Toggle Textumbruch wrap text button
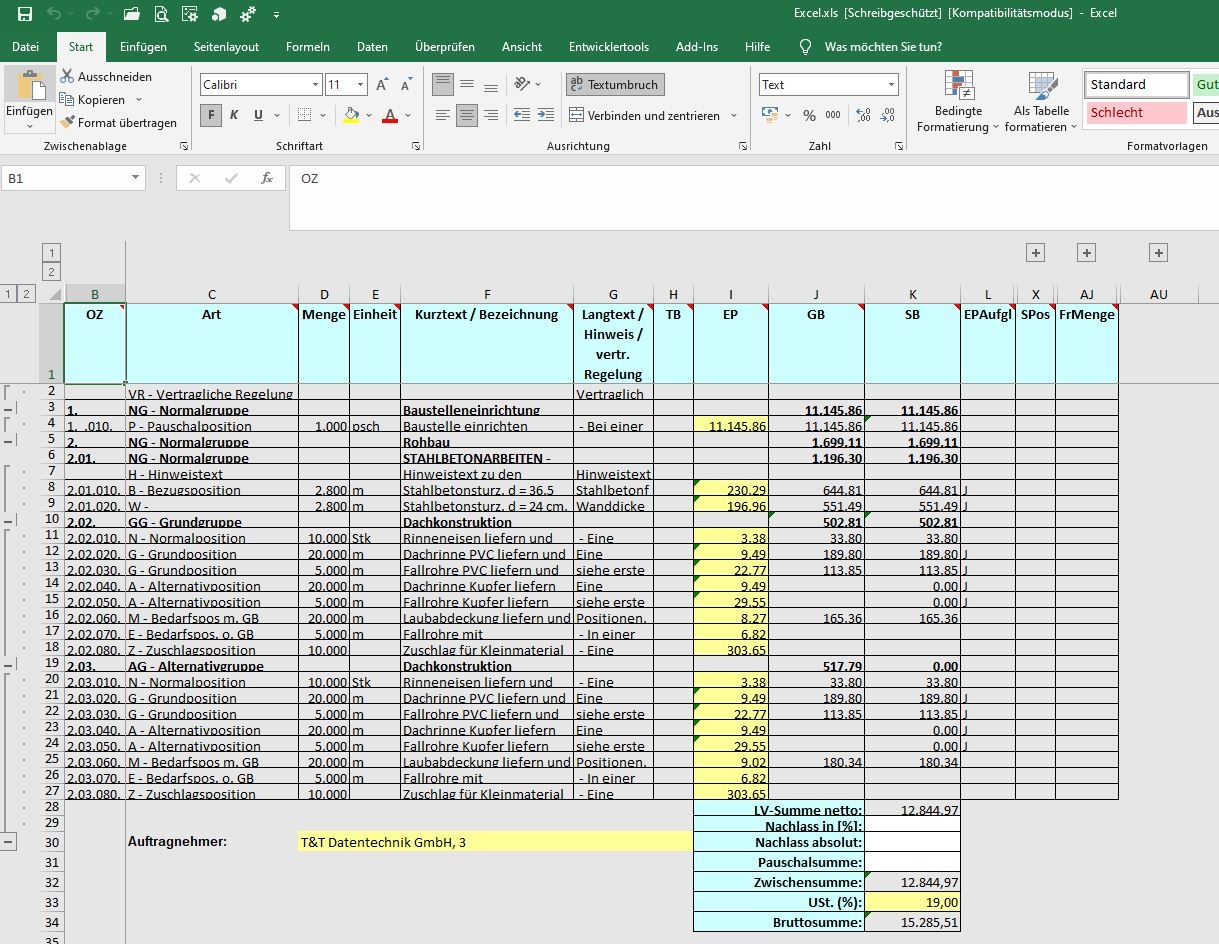Screen dimensions: 1219x944 pos(614,85)
